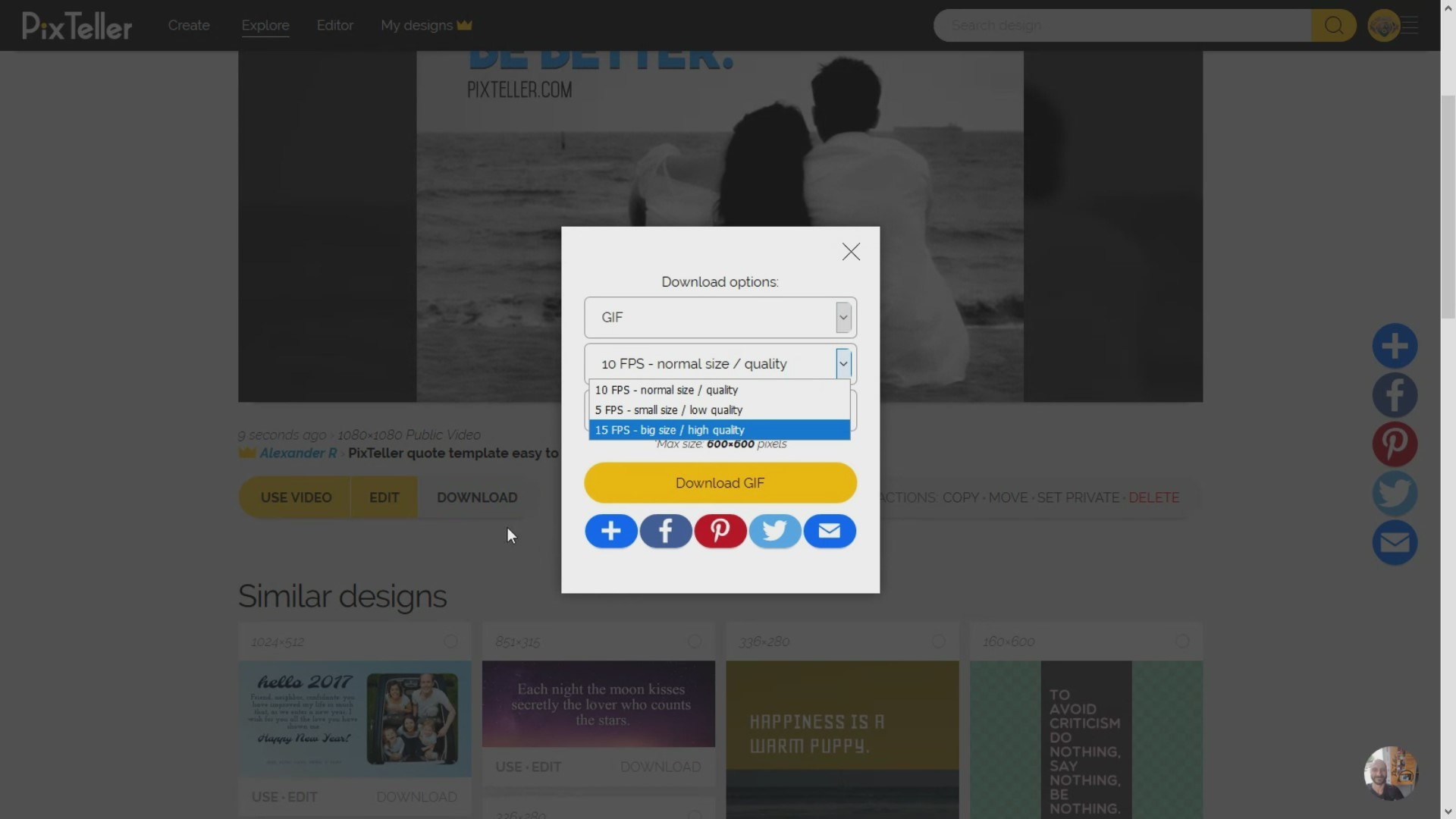This screenshot has height=819, width=1456.
Task: Click the Download GIF button
Action: tap(720, 482)
